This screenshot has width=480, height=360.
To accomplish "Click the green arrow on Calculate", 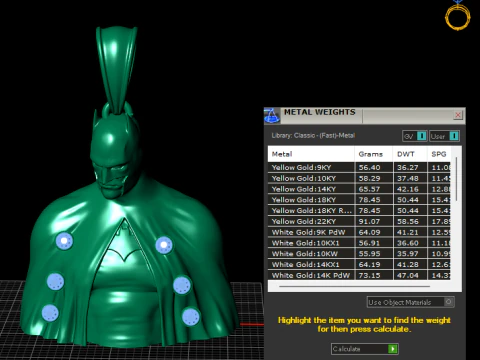I will click(393, 349).
